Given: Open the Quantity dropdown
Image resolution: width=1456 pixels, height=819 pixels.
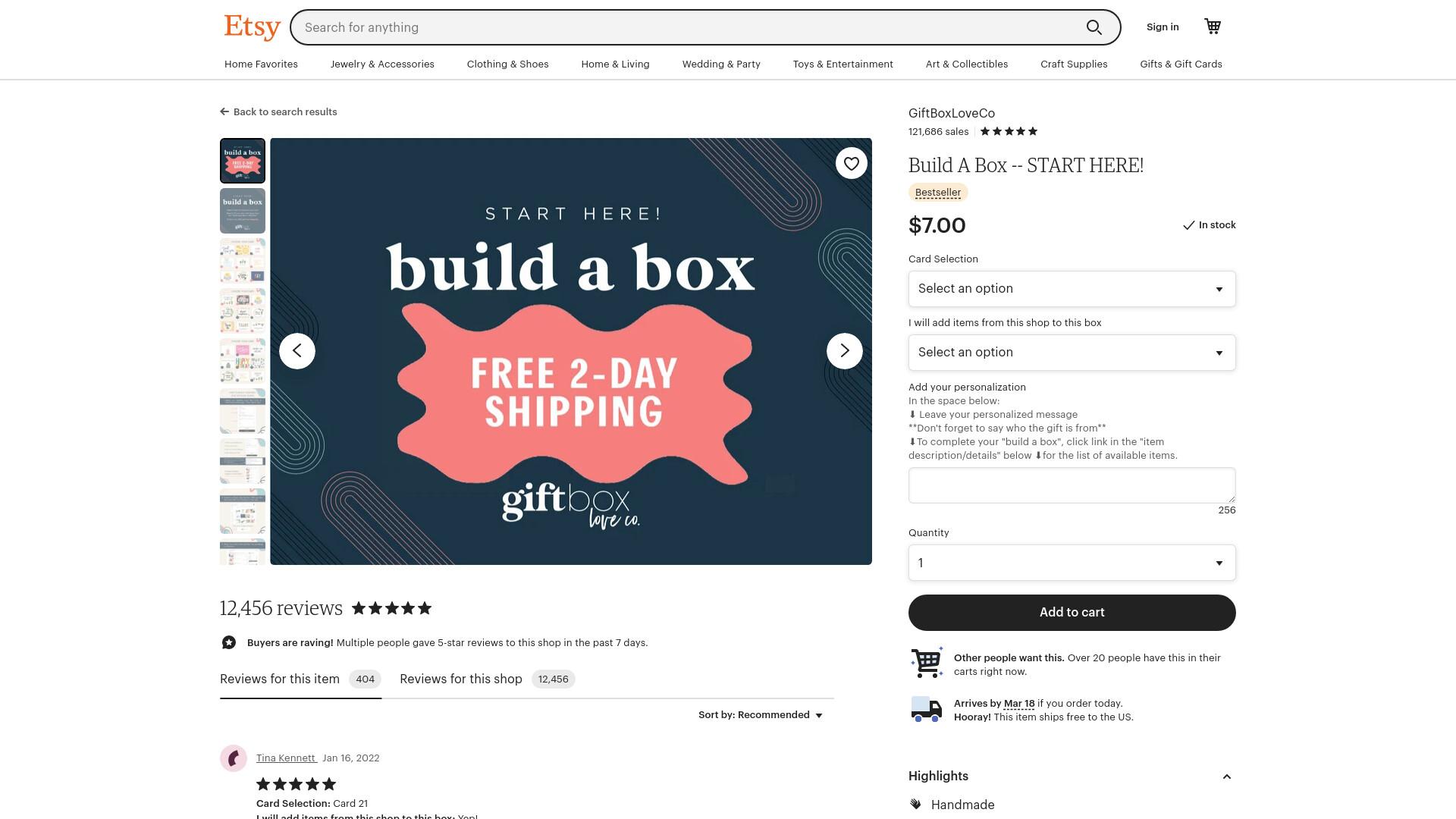Looking at the screenshot, I should point(1072,563).
